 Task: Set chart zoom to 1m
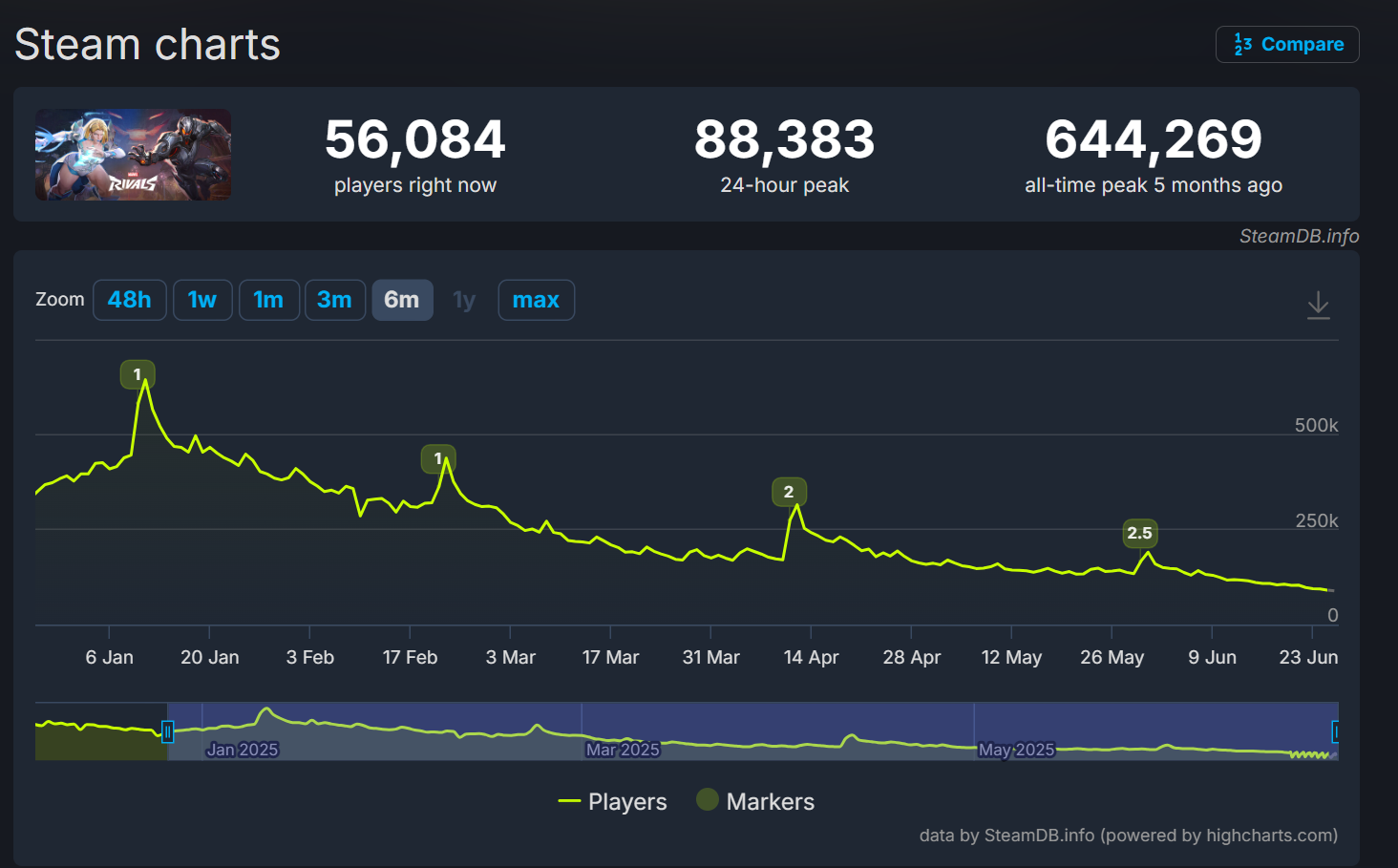tap(269, 300)
